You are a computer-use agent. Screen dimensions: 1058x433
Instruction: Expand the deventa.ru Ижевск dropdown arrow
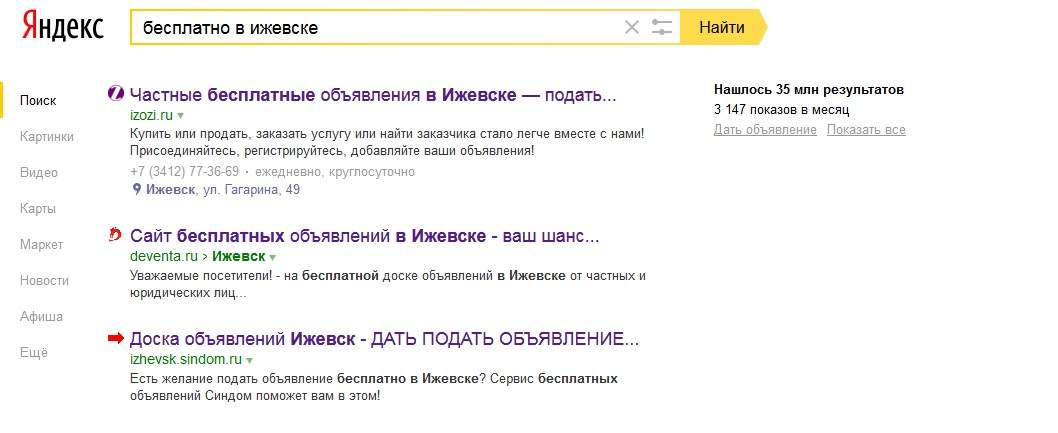(x=273, y=258)
